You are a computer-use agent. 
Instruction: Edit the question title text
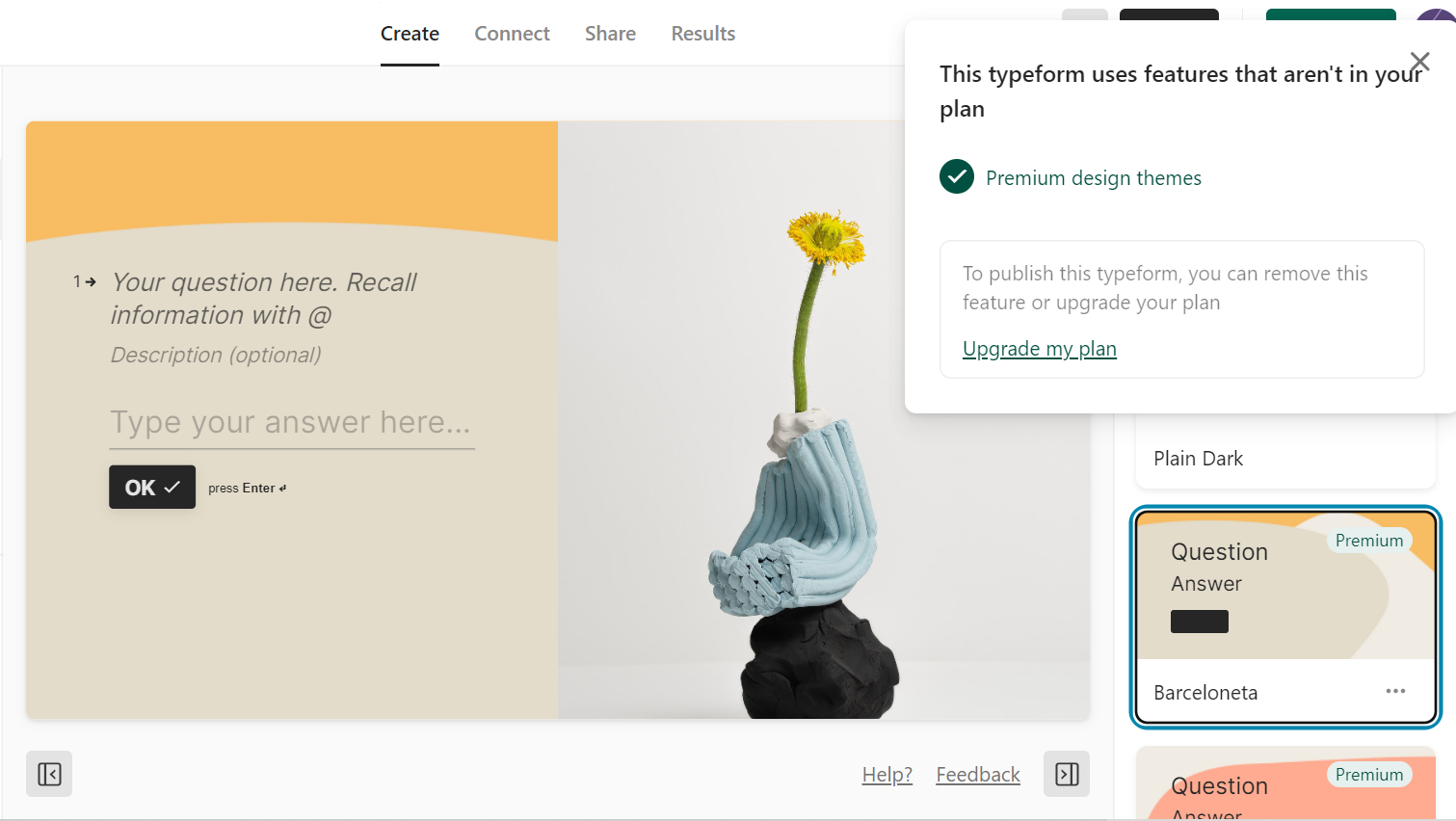[x=264, y=299]
